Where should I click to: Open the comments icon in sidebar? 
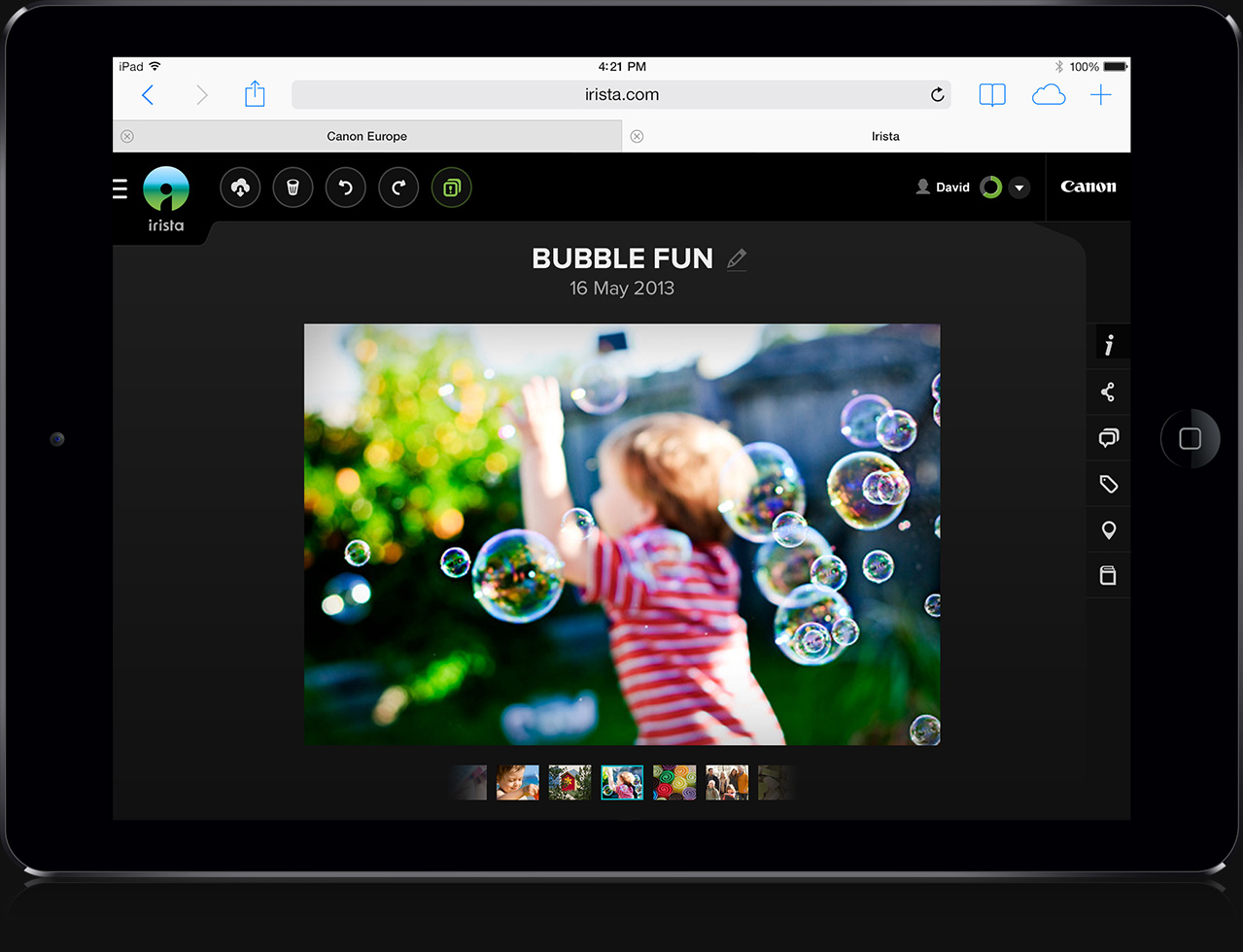pyautogui.click(x=1108, y=438)
